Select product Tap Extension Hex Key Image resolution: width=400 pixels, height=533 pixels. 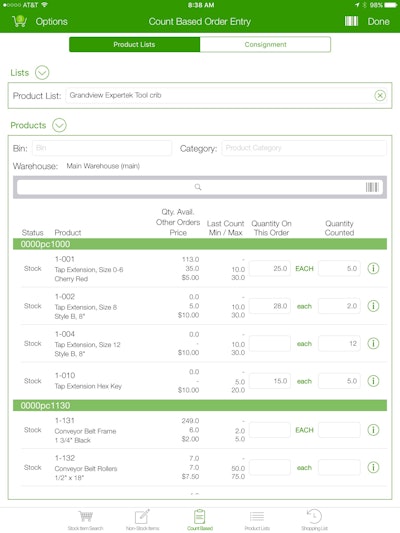(88, 386)
